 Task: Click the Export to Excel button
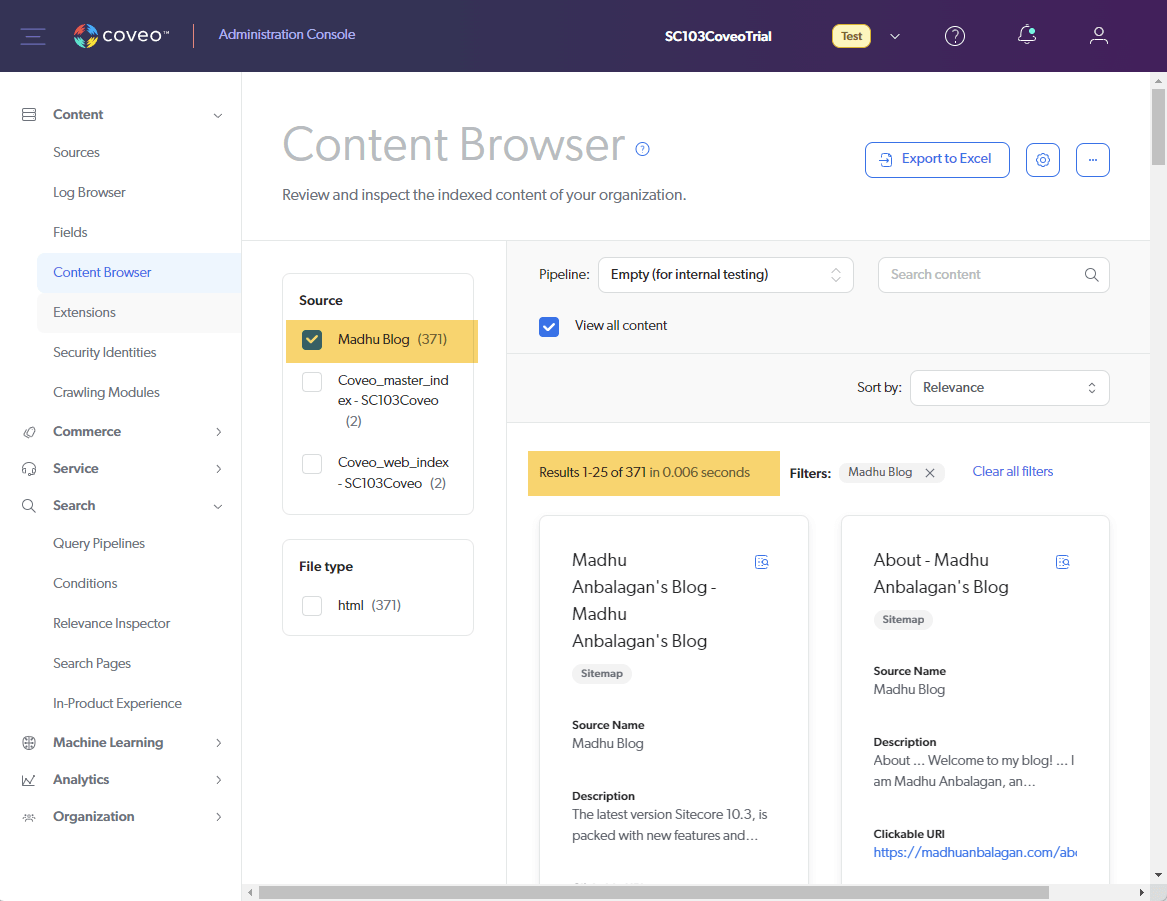coord(936,160)
